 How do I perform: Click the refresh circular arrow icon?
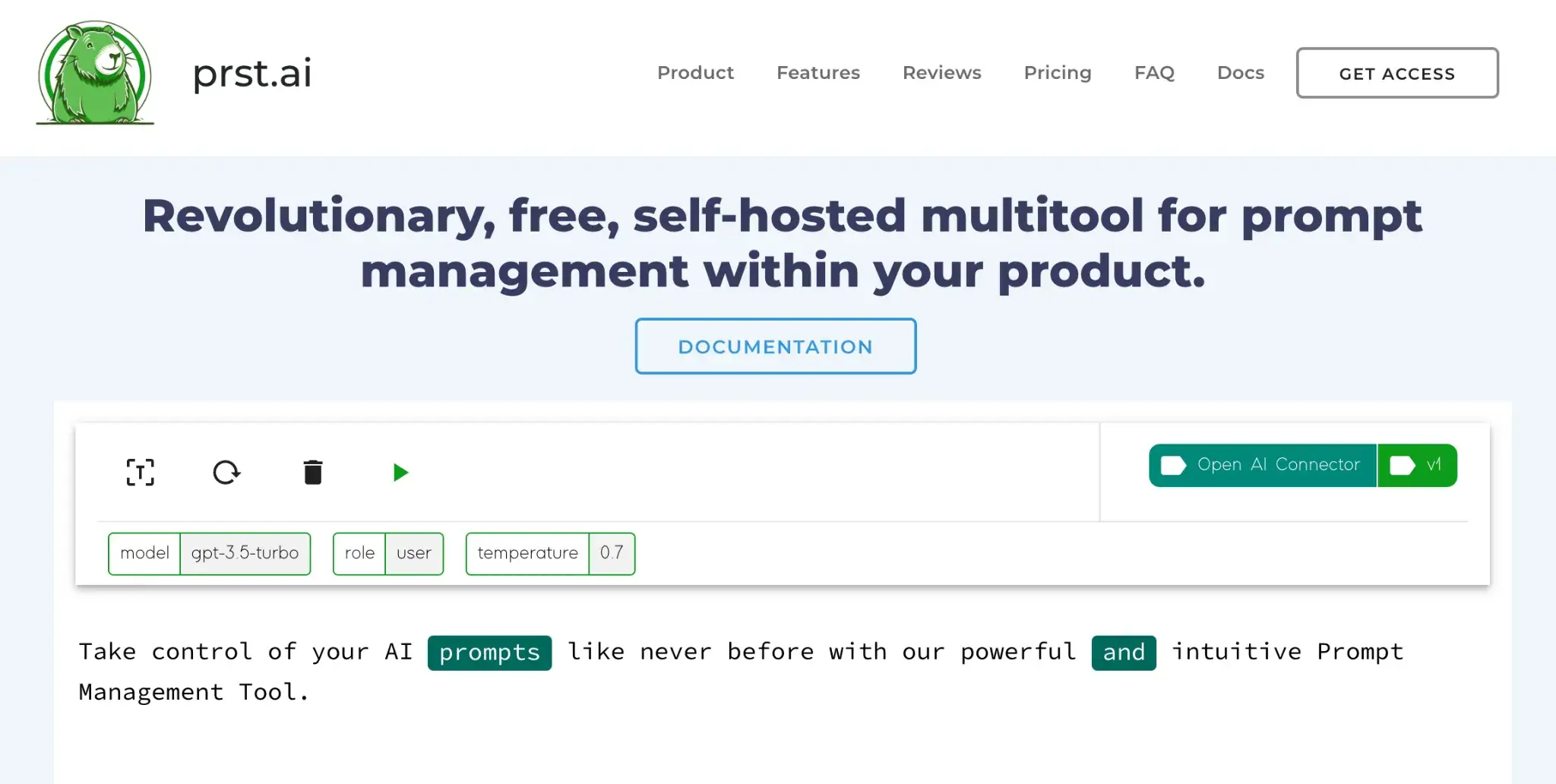[x=226, y=473]
